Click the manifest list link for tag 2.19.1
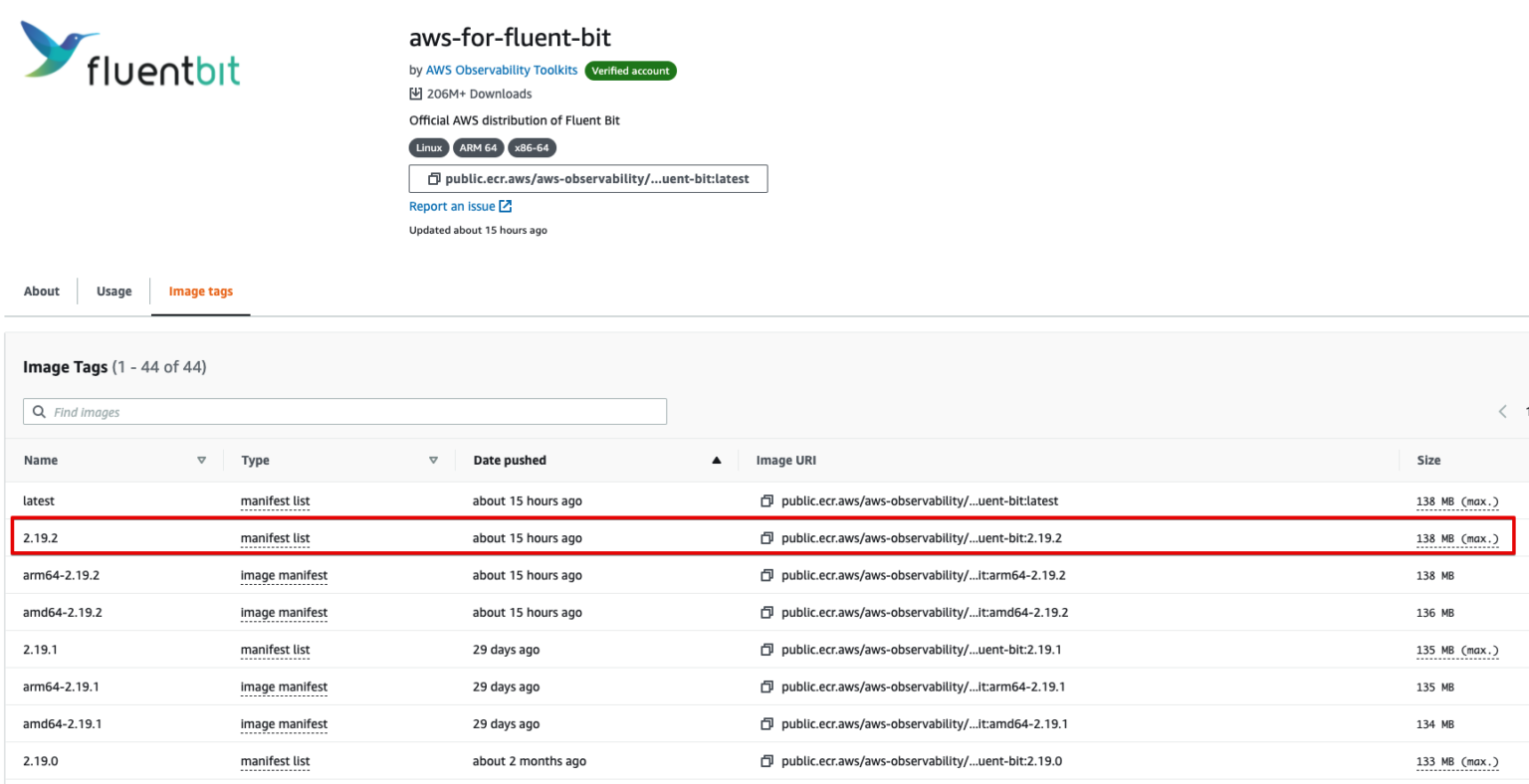 click(275, 650)
